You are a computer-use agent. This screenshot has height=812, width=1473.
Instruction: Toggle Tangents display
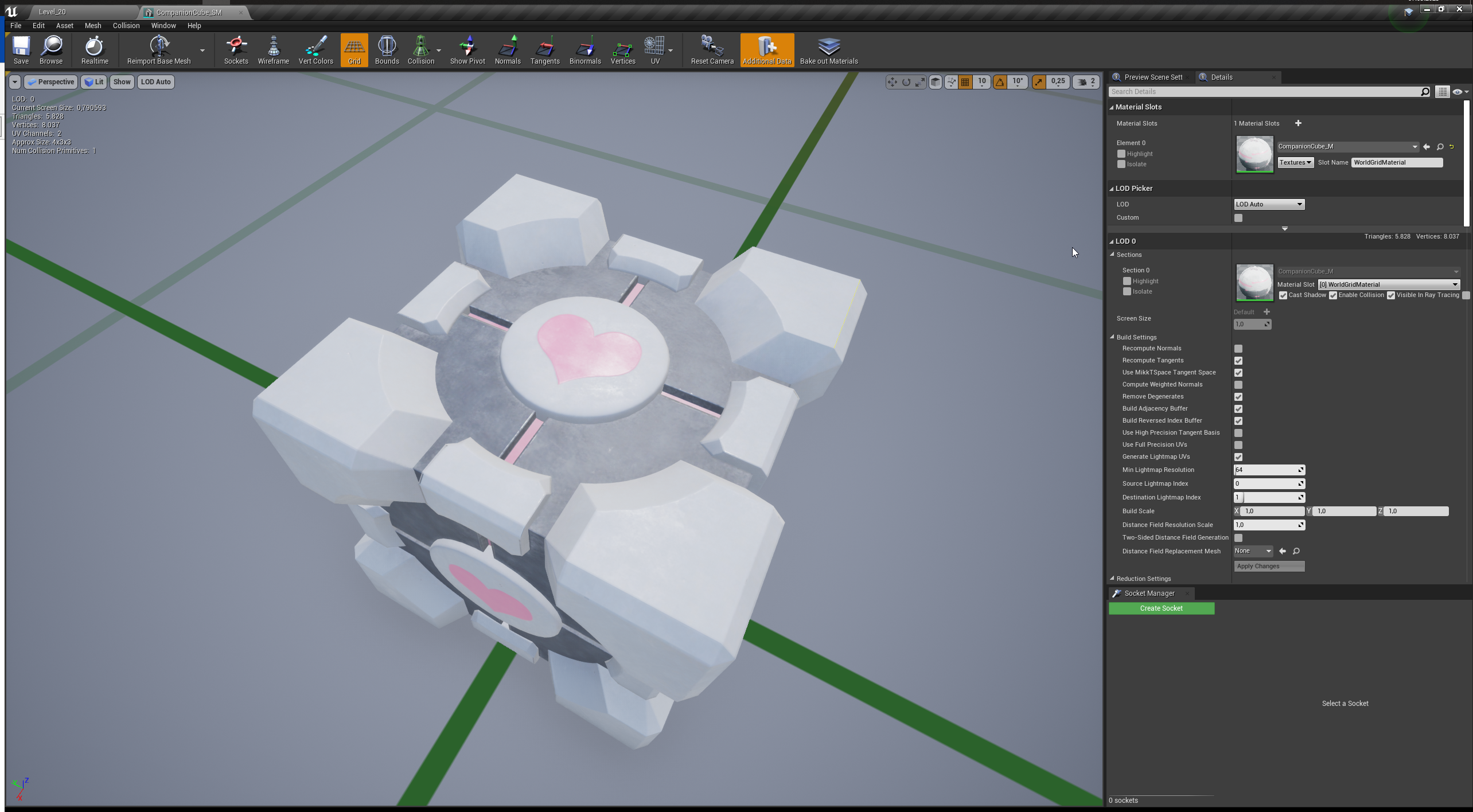pyautogui.click(x=545, y=50)
